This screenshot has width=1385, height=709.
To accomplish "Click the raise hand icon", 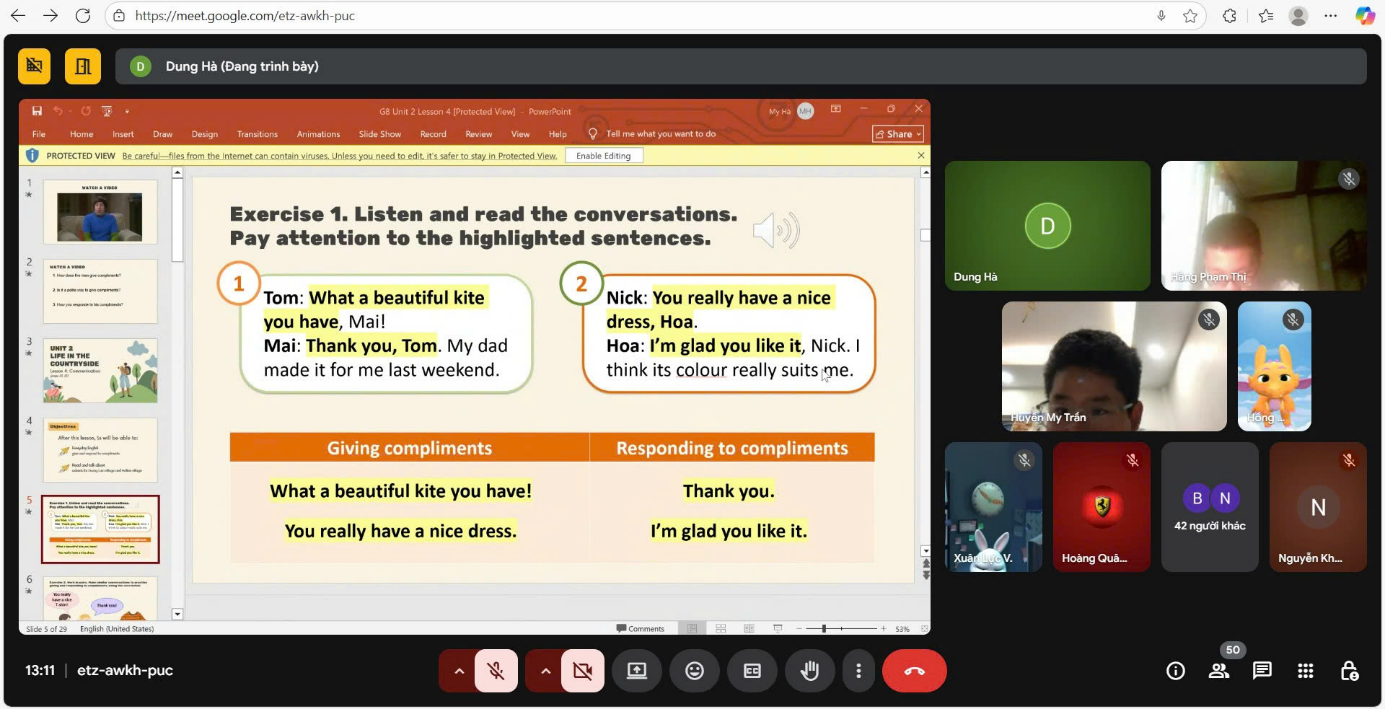I will pyautogui.click(x=810, y=671).
